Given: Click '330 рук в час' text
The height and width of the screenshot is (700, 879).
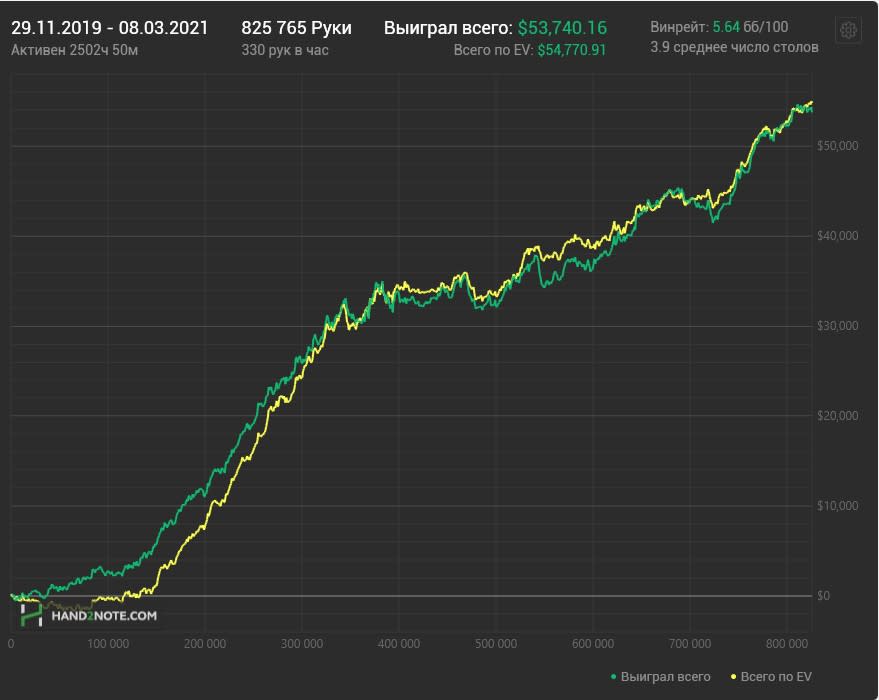Looking at the screenshot, I should [x=285, y=50].
